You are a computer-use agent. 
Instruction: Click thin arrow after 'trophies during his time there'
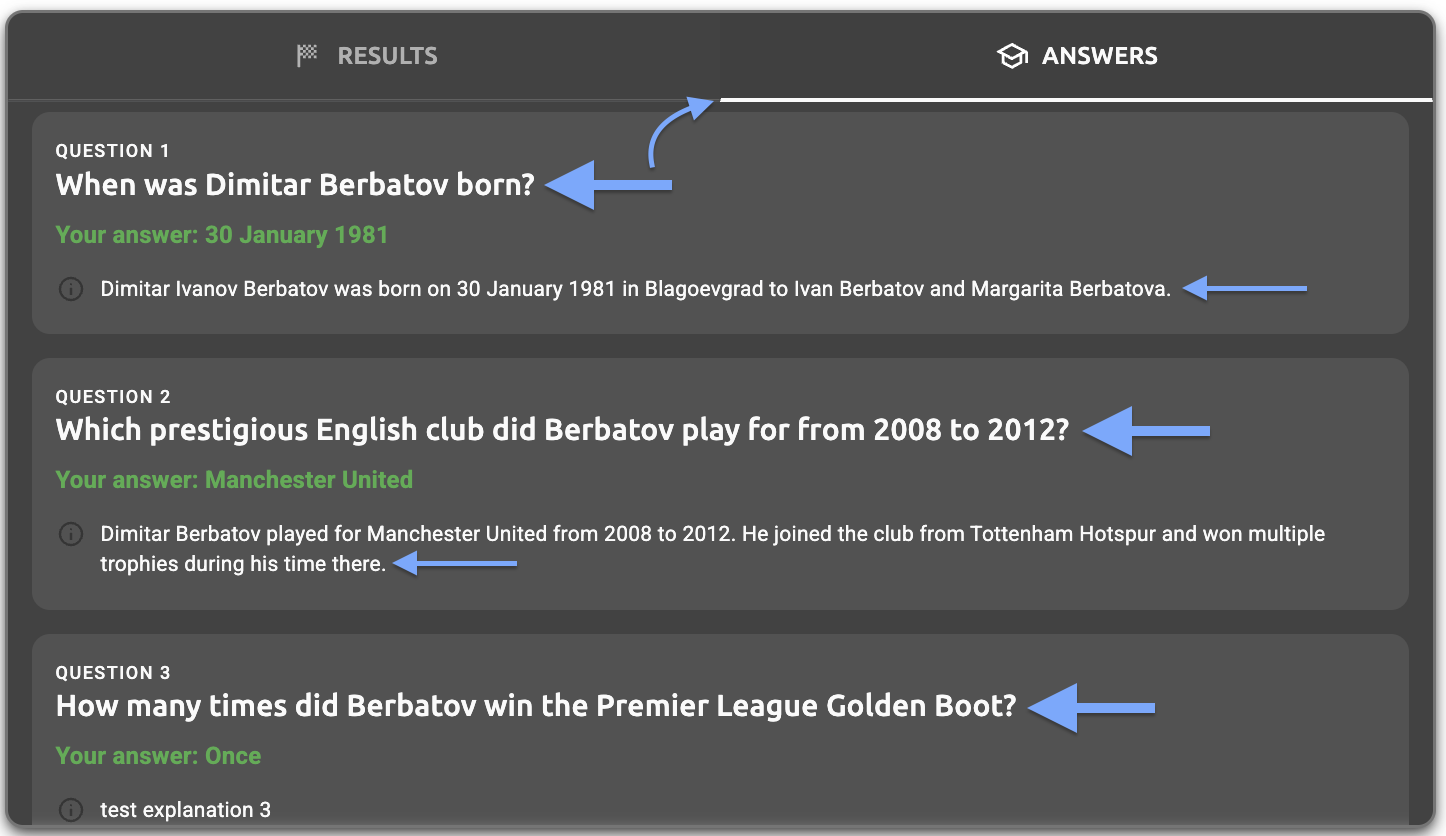pyautogui.click(x=455, y=565)
